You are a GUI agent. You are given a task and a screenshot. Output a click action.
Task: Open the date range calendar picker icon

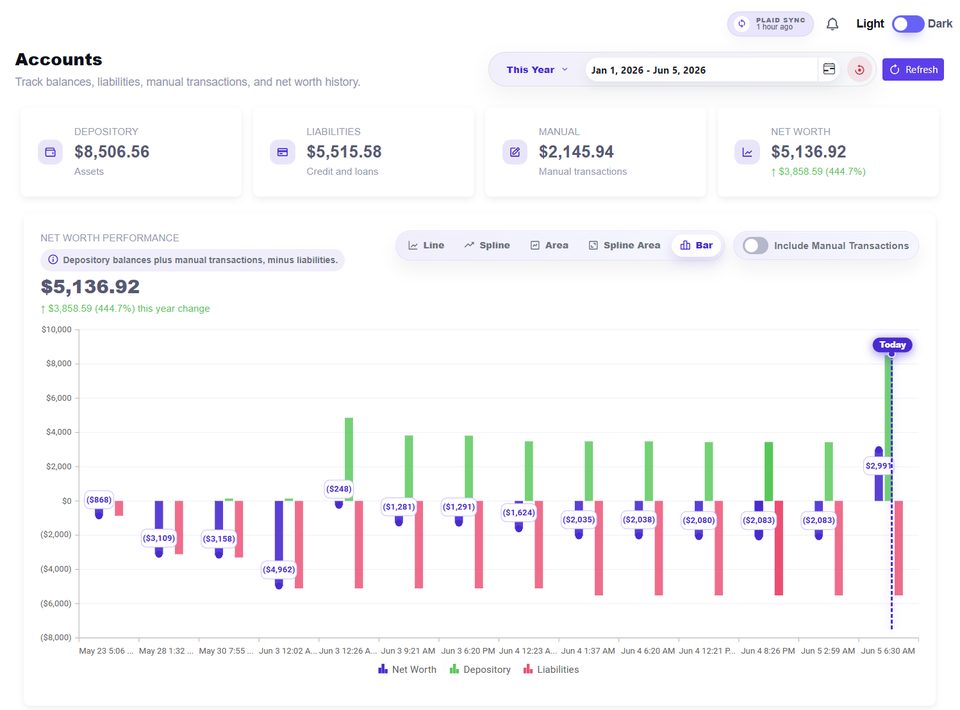(829, 69)
